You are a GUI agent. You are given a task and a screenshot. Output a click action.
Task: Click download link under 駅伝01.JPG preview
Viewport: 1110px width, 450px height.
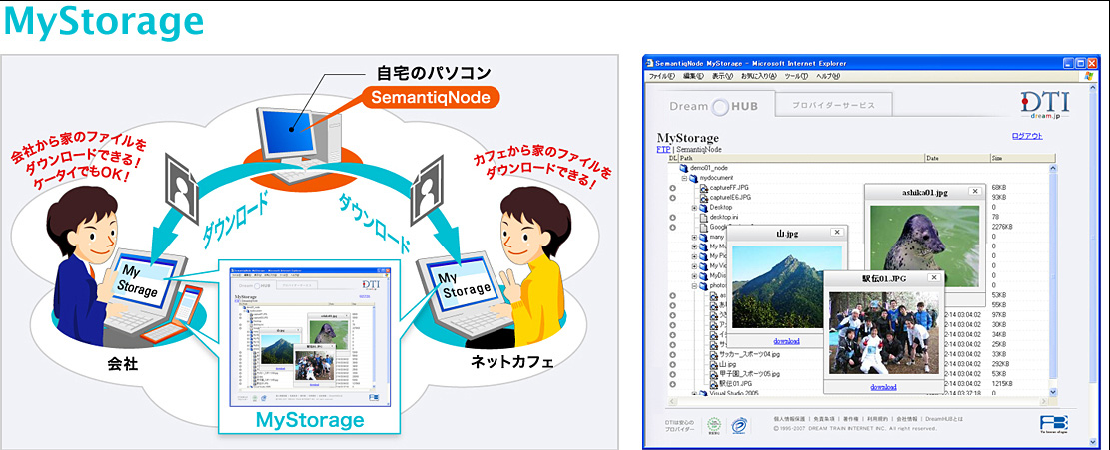pos(883,387)
